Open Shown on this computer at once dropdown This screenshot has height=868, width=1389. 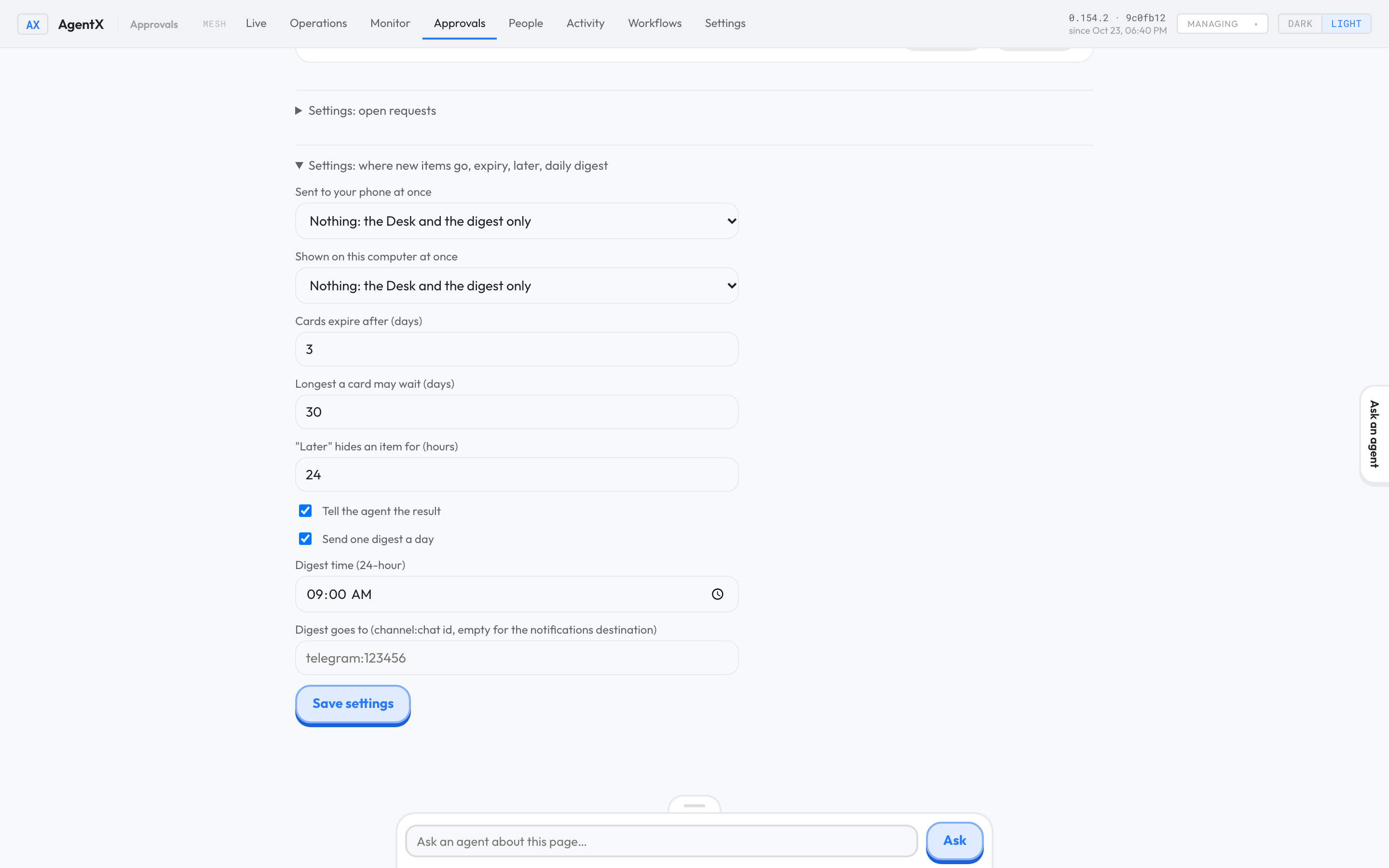[x=517, y=285]
